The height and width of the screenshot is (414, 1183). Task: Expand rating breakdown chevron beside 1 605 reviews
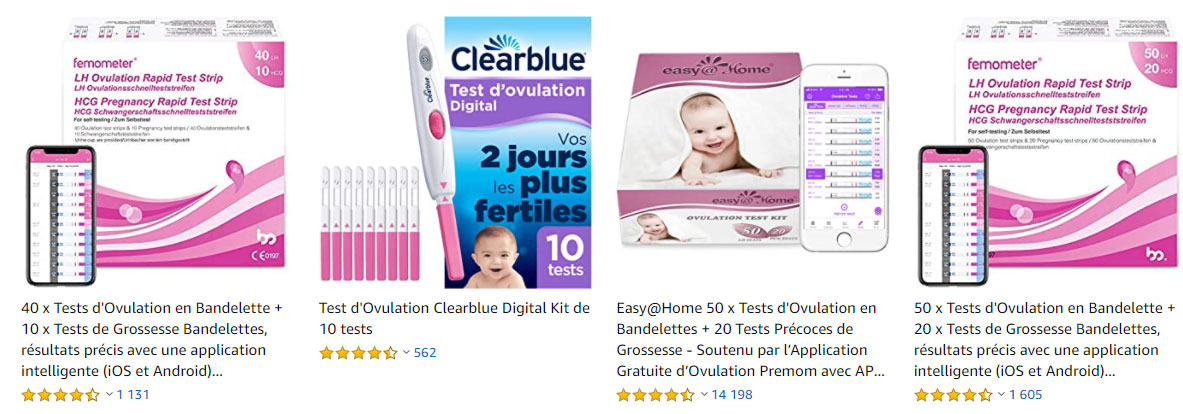coord(1001,395)
